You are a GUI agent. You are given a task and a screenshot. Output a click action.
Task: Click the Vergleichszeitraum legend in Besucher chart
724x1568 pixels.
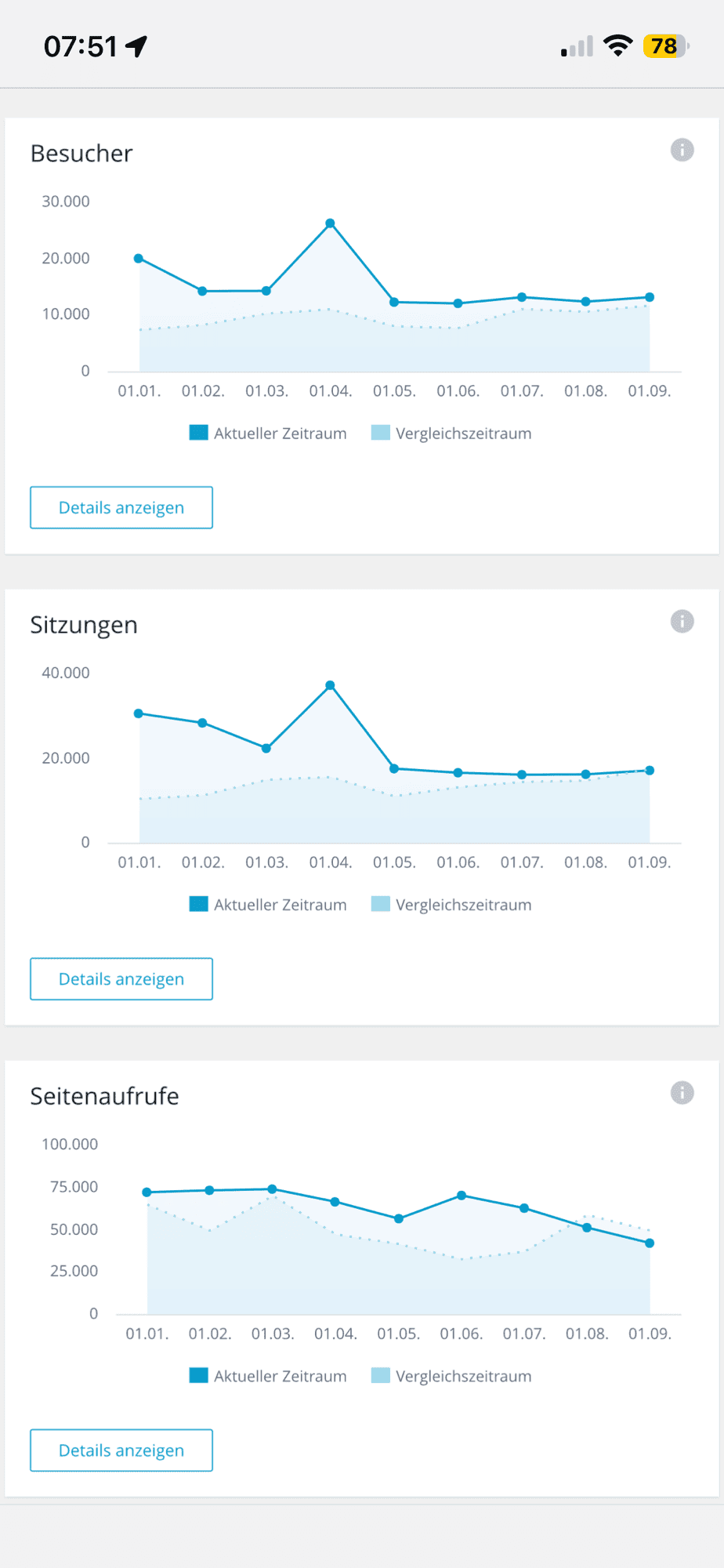(x=451, y=433)
